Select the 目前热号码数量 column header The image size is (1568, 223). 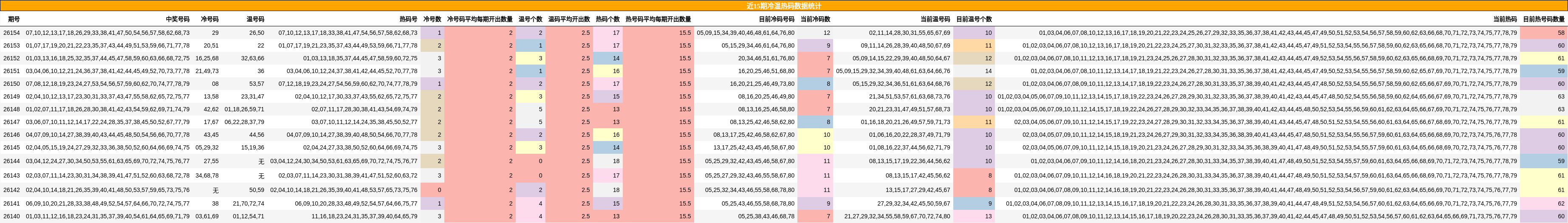click(1544, 20)
